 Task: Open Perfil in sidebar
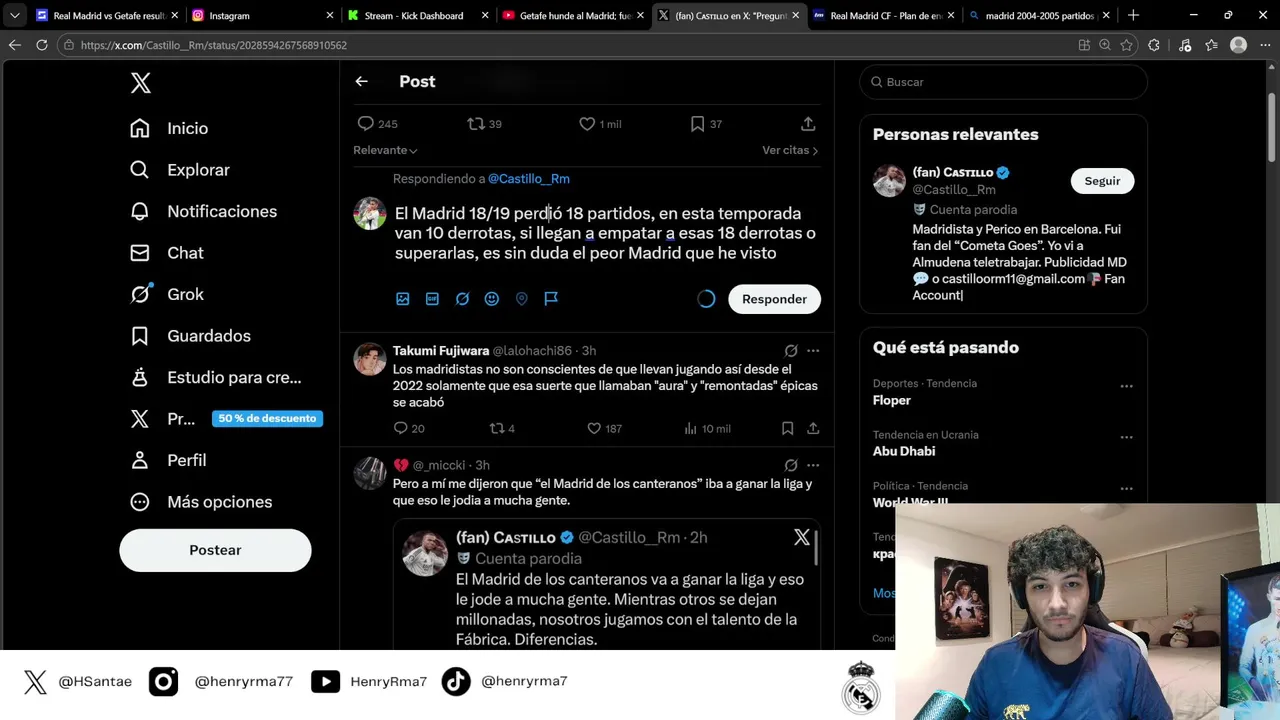point(168,460)
